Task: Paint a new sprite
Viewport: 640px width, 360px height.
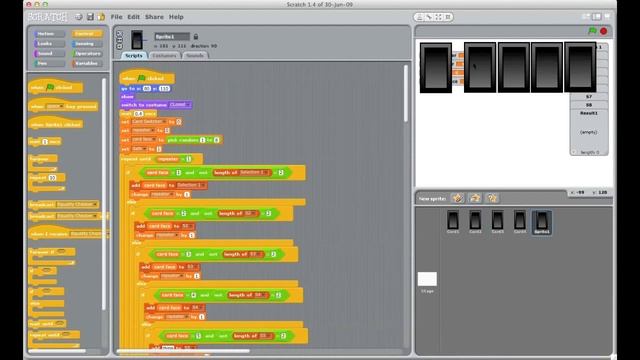Action: click(458, 198)
